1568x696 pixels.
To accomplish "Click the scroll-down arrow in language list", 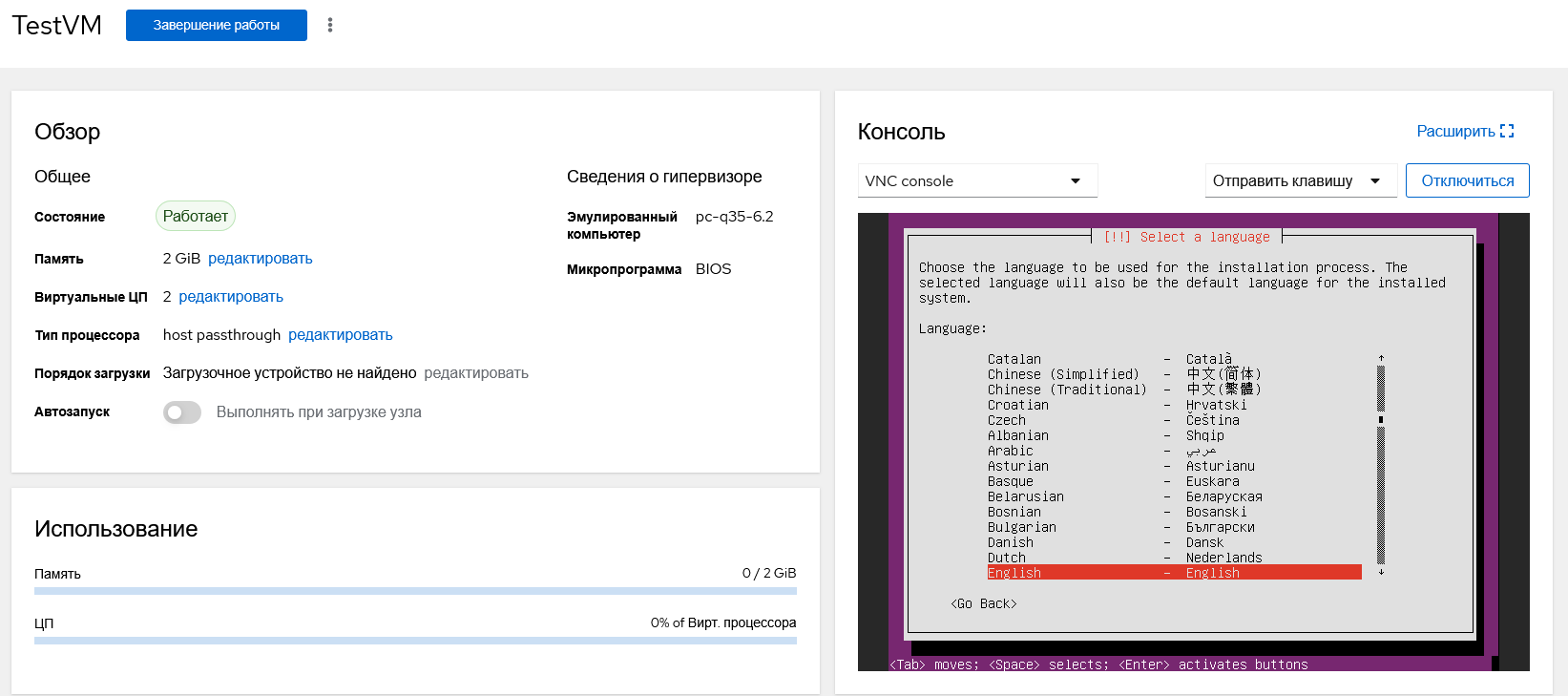I will click(1381, 572).
